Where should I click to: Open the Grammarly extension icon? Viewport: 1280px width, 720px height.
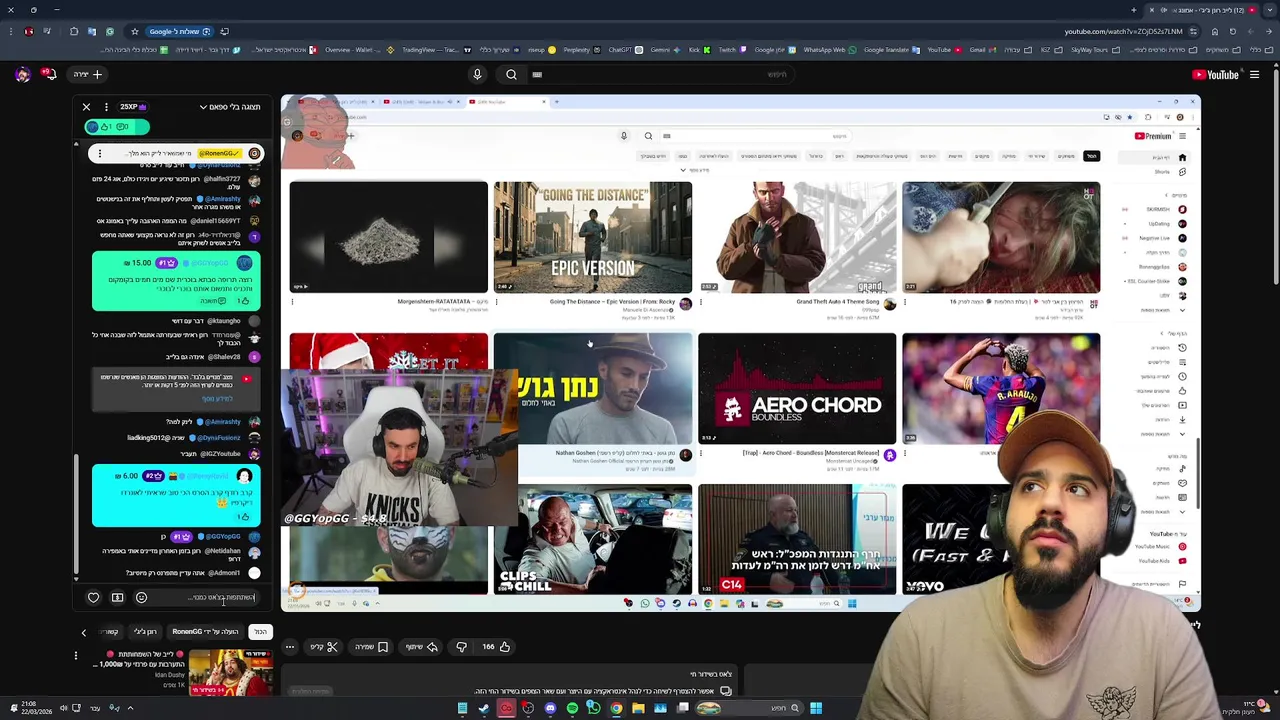pyautogui.click(x=109, y=31)
